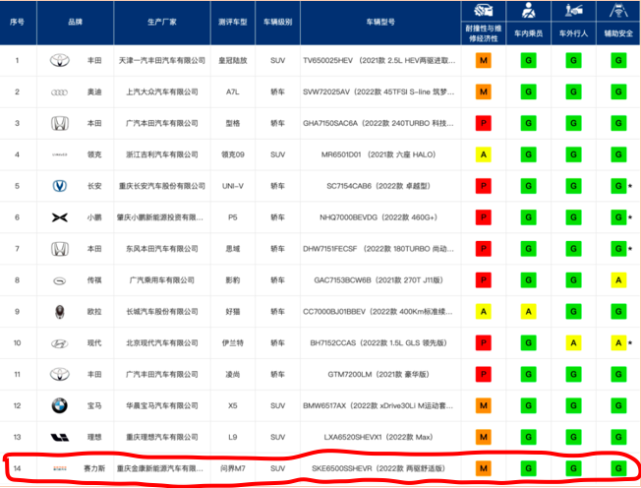Click the SKE6500SSHEVR vehicle code cell
Image resolution: width=641 pixels, height=488 pixels.
(x=379, y=468)
